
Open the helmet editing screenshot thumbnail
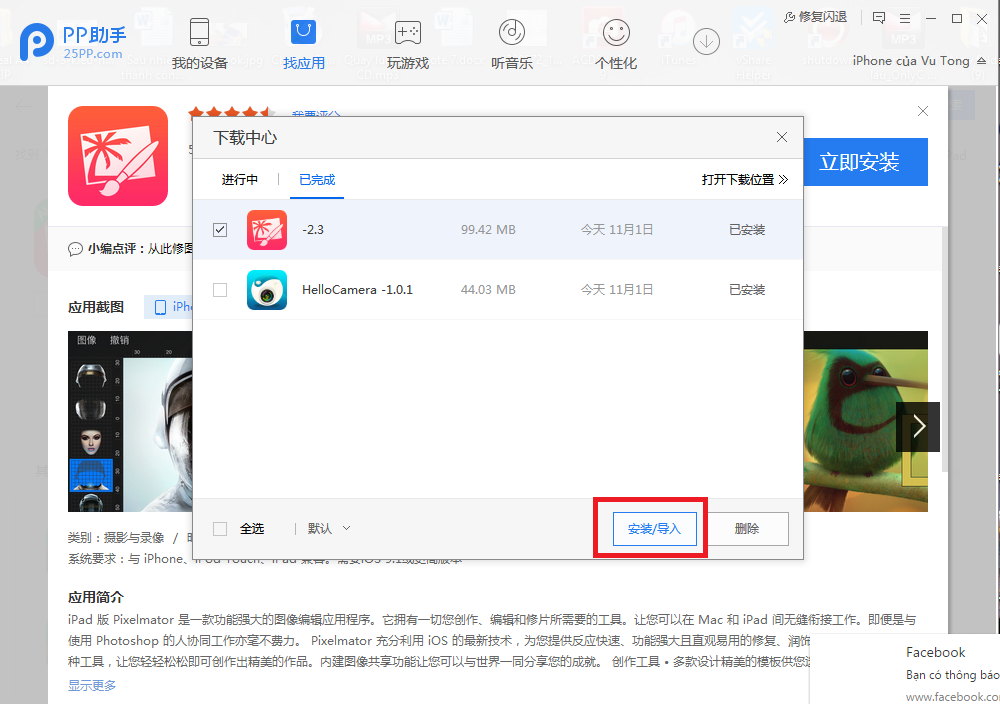[130, 421]
